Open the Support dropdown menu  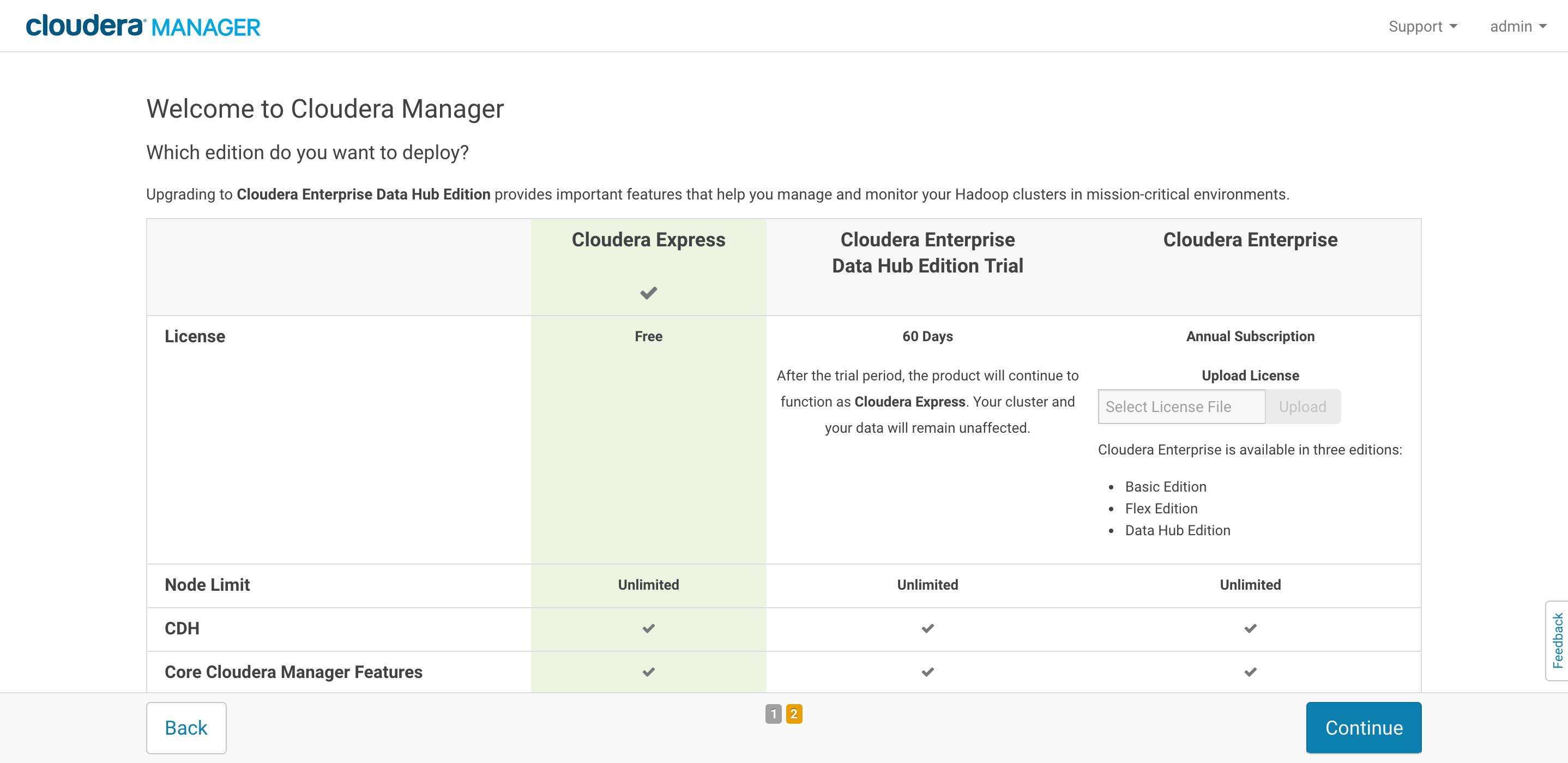point(1422,26)
